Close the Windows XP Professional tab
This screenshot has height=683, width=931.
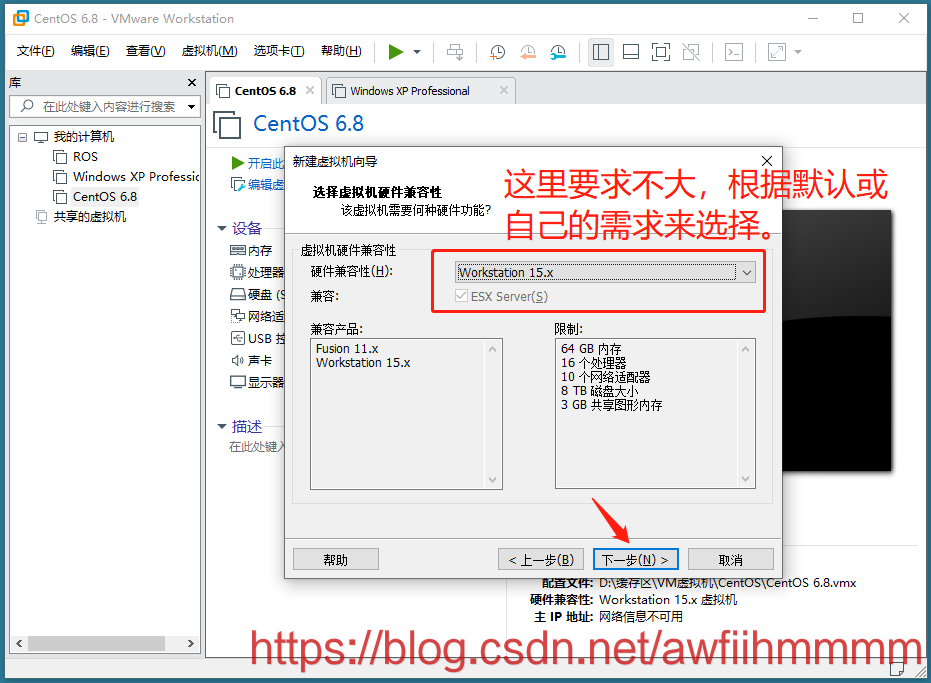504,90
